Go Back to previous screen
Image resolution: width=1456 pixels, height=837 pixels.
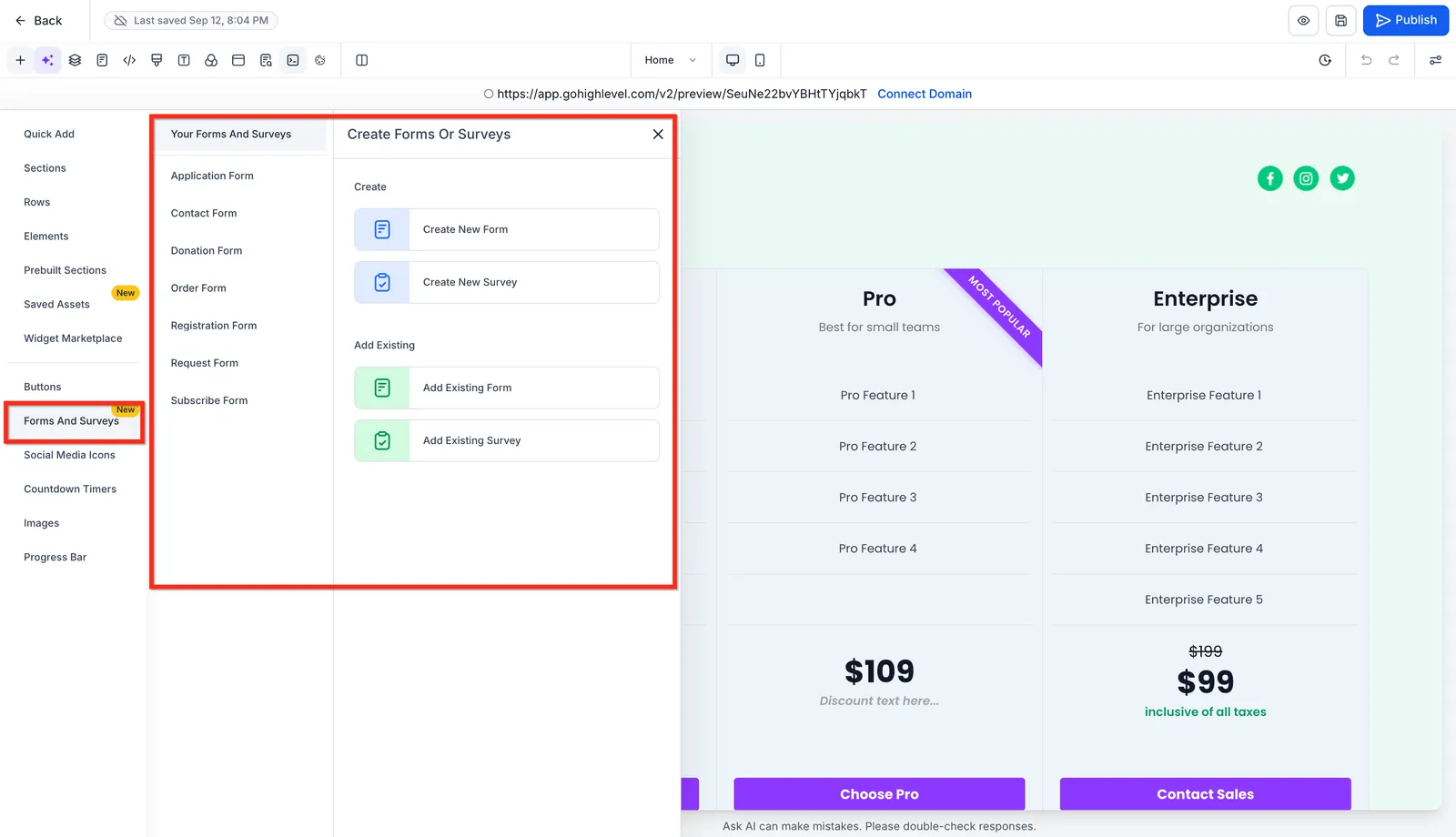click(38, 20)
